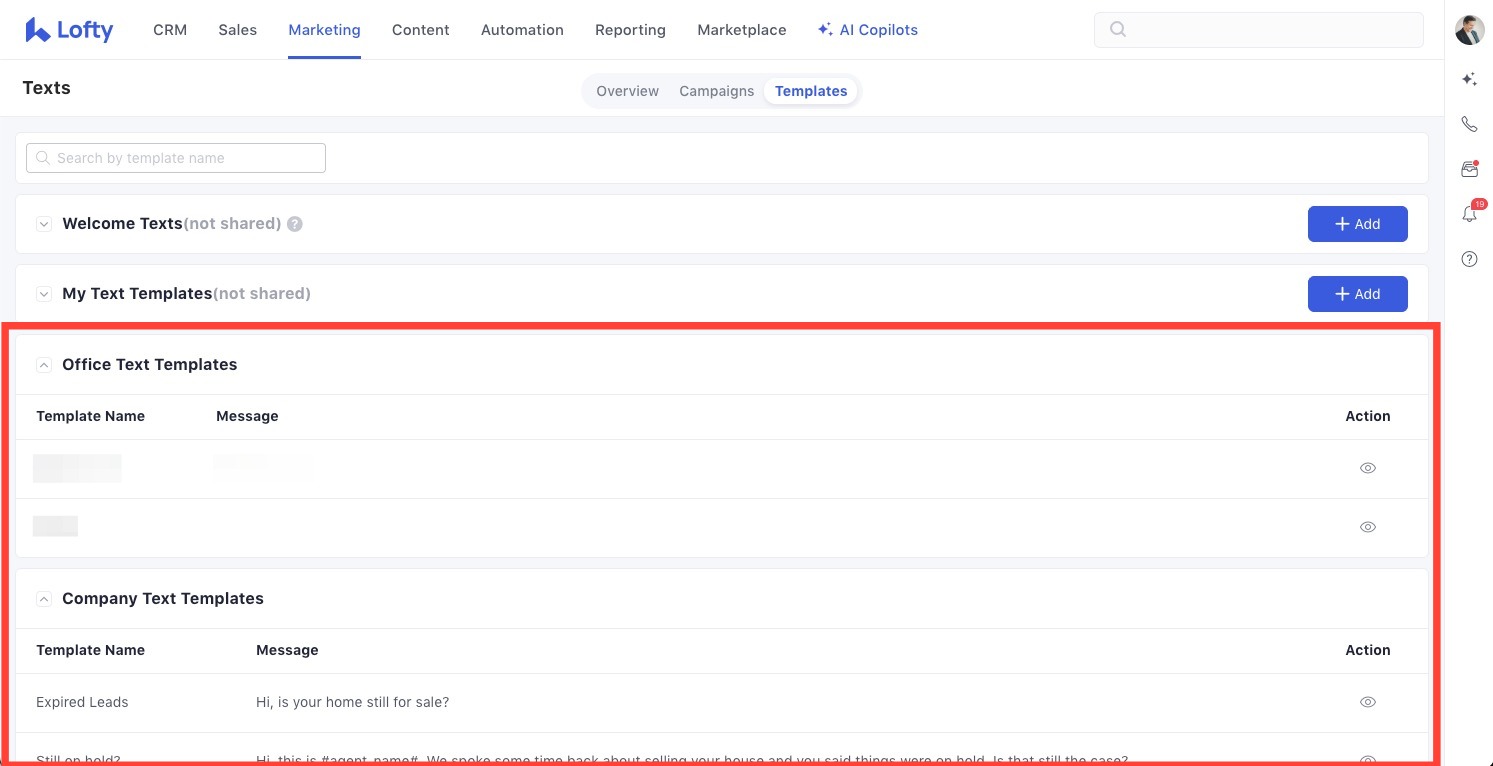Image resolution: width=1493 pixels, height=766 pixels.
Task: Add a new Welcome Text template
Action: point(1357,224)
